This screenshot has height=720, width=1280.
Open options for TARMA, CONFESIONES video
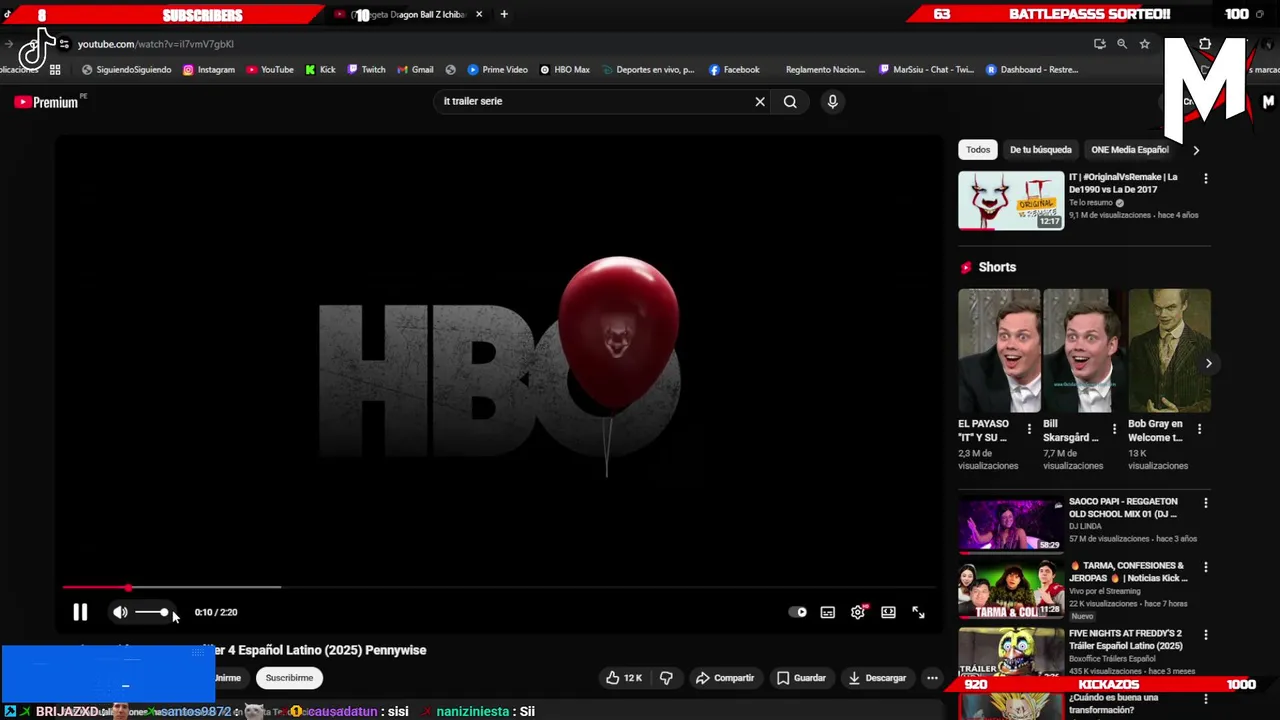click(1205, 567)
